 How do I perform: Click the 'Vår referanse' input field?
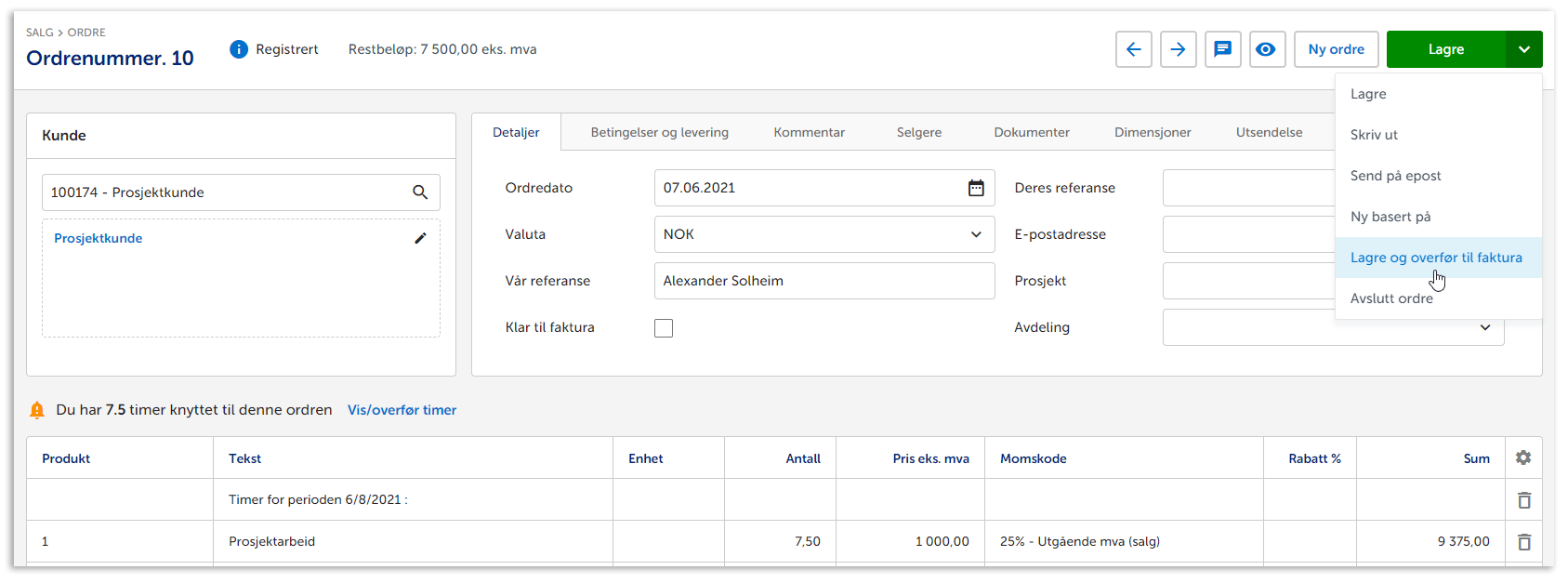[824, 281]
